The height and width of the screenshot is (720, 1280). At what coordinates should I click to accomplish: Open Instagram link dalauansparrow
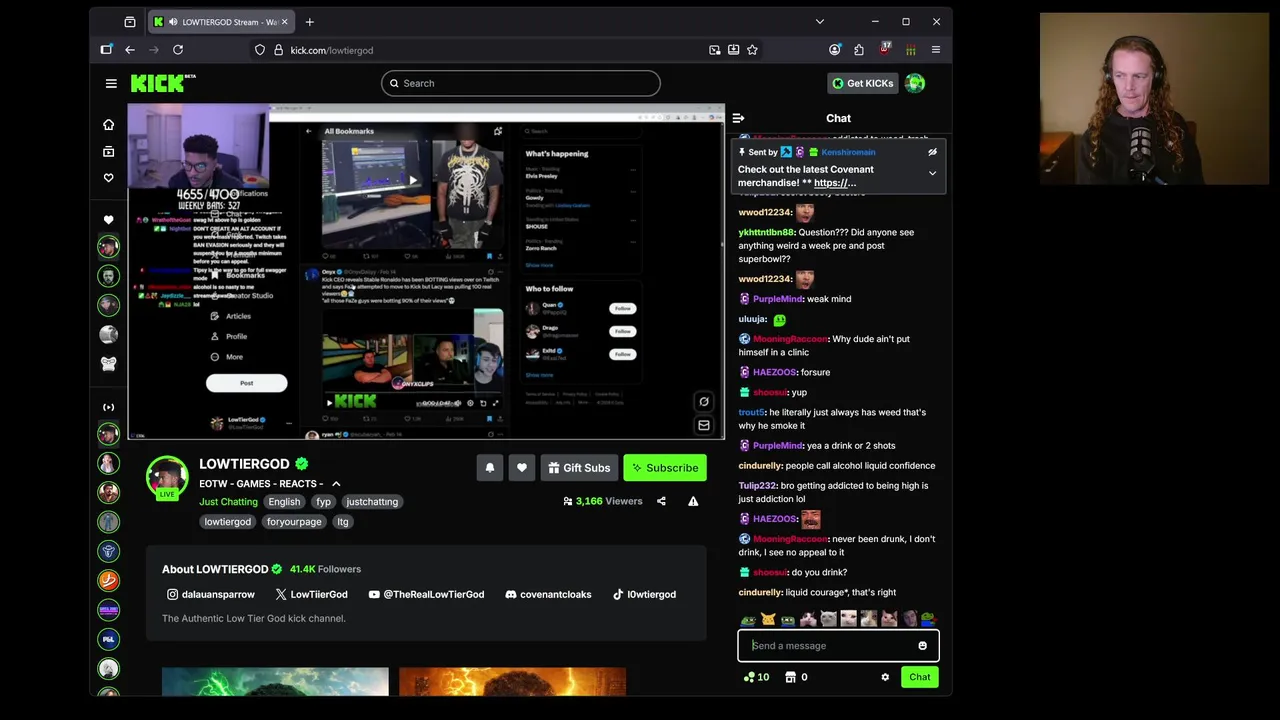[x=211, y=594]
